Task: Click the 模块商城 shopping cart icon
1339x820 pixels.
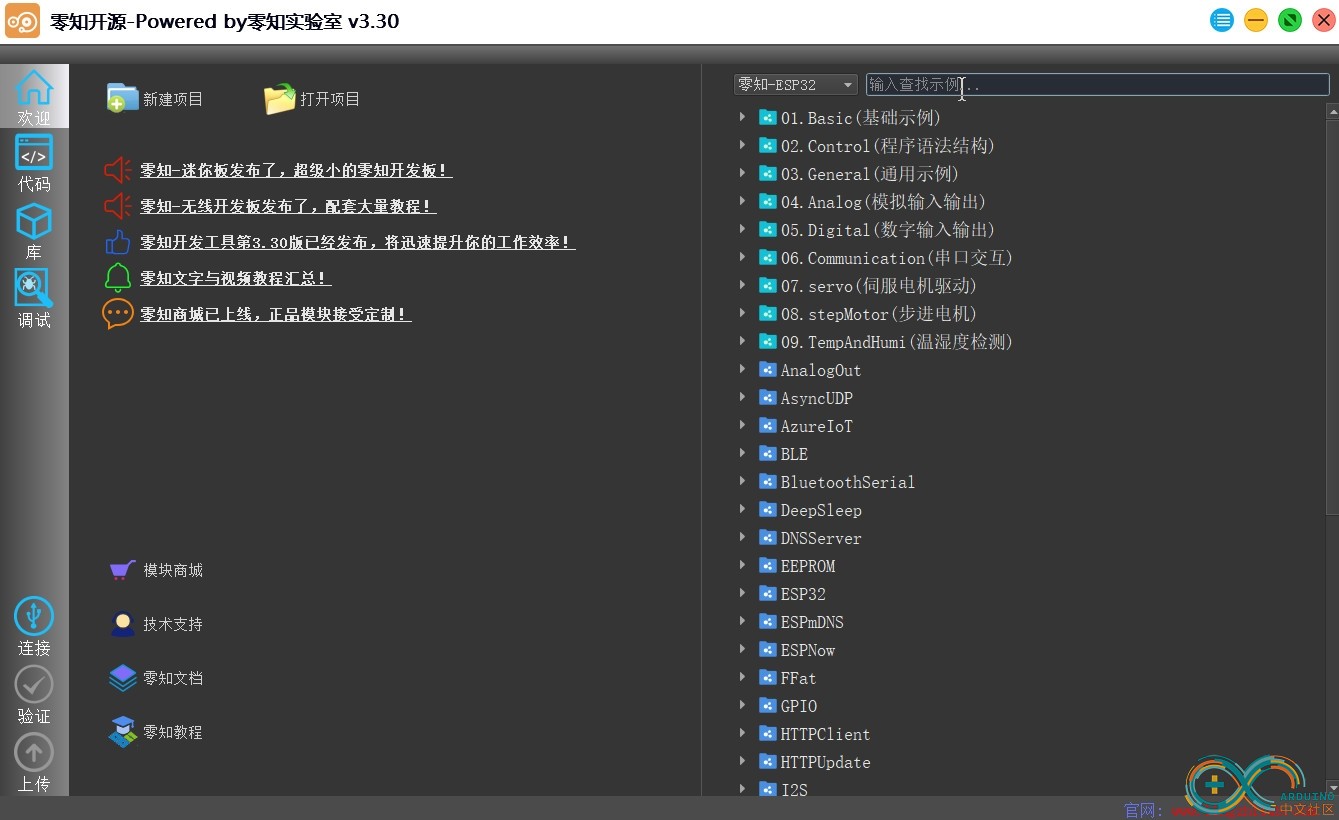Action: point(122,570)
